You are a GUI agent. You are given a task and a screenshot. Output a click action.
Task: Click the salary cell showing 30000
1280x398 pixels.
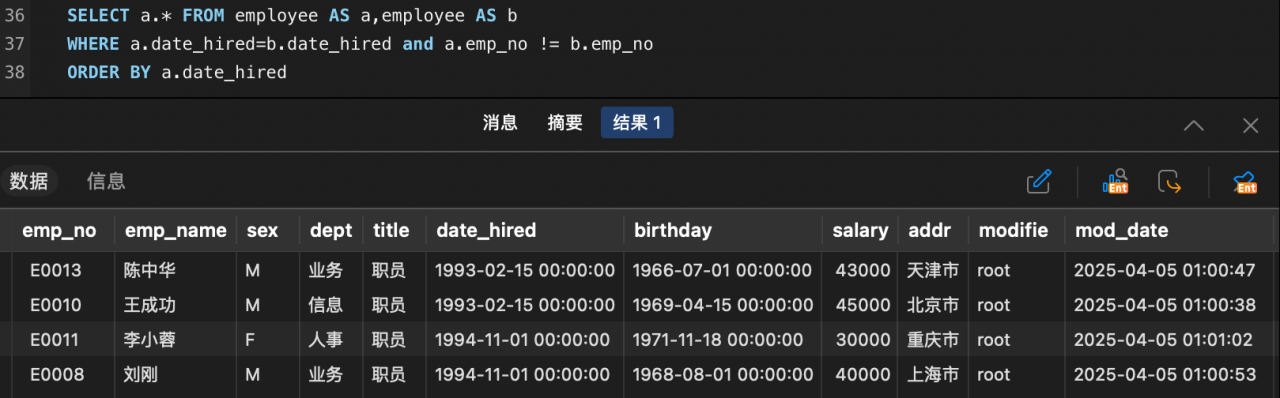[861, 340]
